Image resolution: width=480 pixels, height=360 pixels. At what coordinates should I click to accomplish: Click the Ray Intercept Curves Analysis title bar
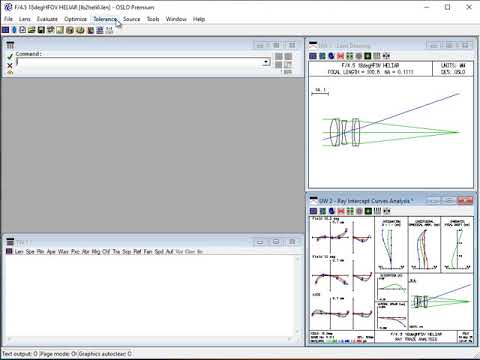[367, 201]
